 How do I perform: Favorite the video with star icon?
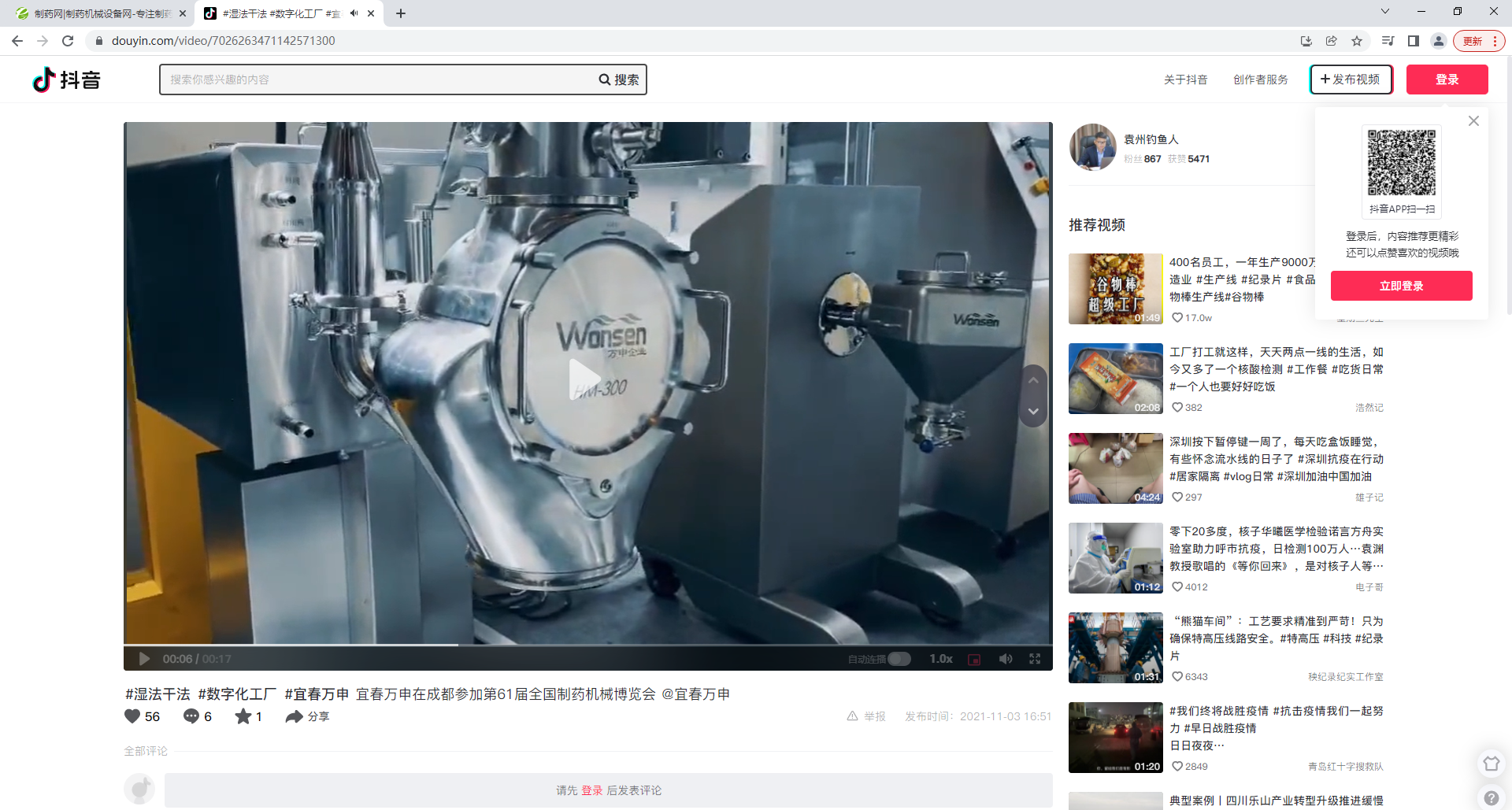point(243,716)
